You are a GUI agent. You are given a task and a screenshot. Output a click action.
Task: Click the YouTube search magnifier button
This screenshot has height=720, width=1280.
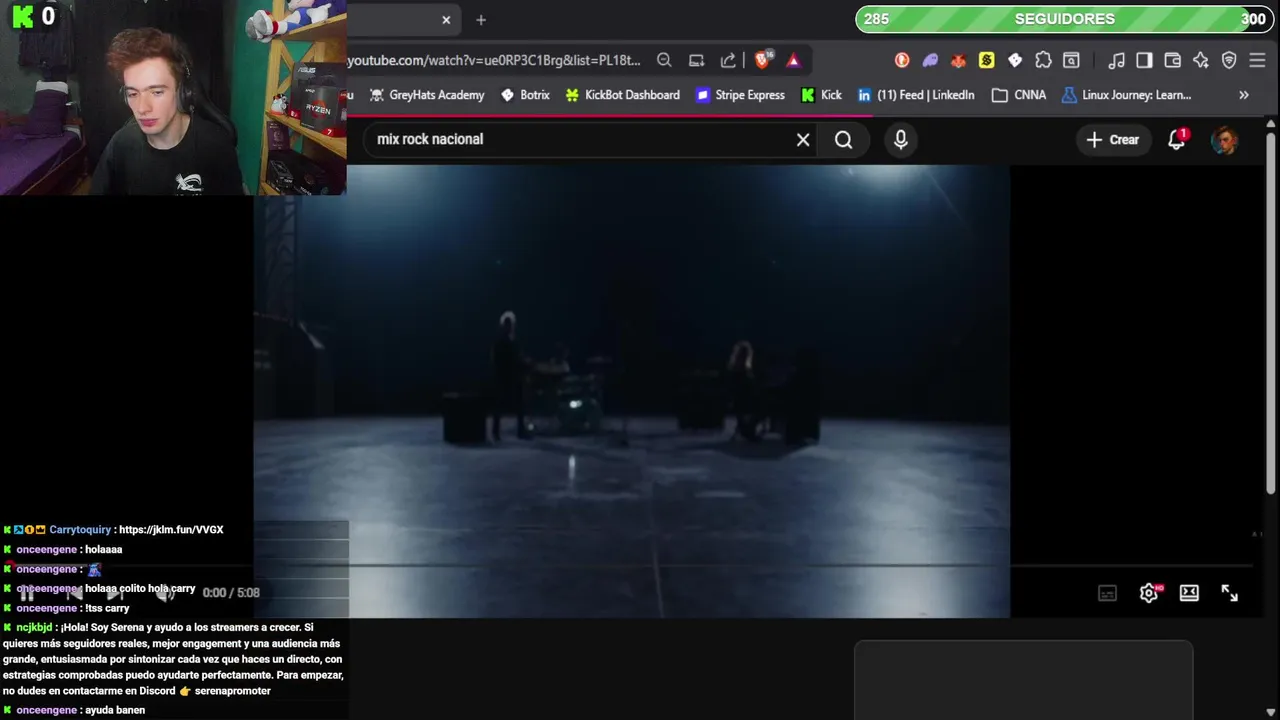844,140
